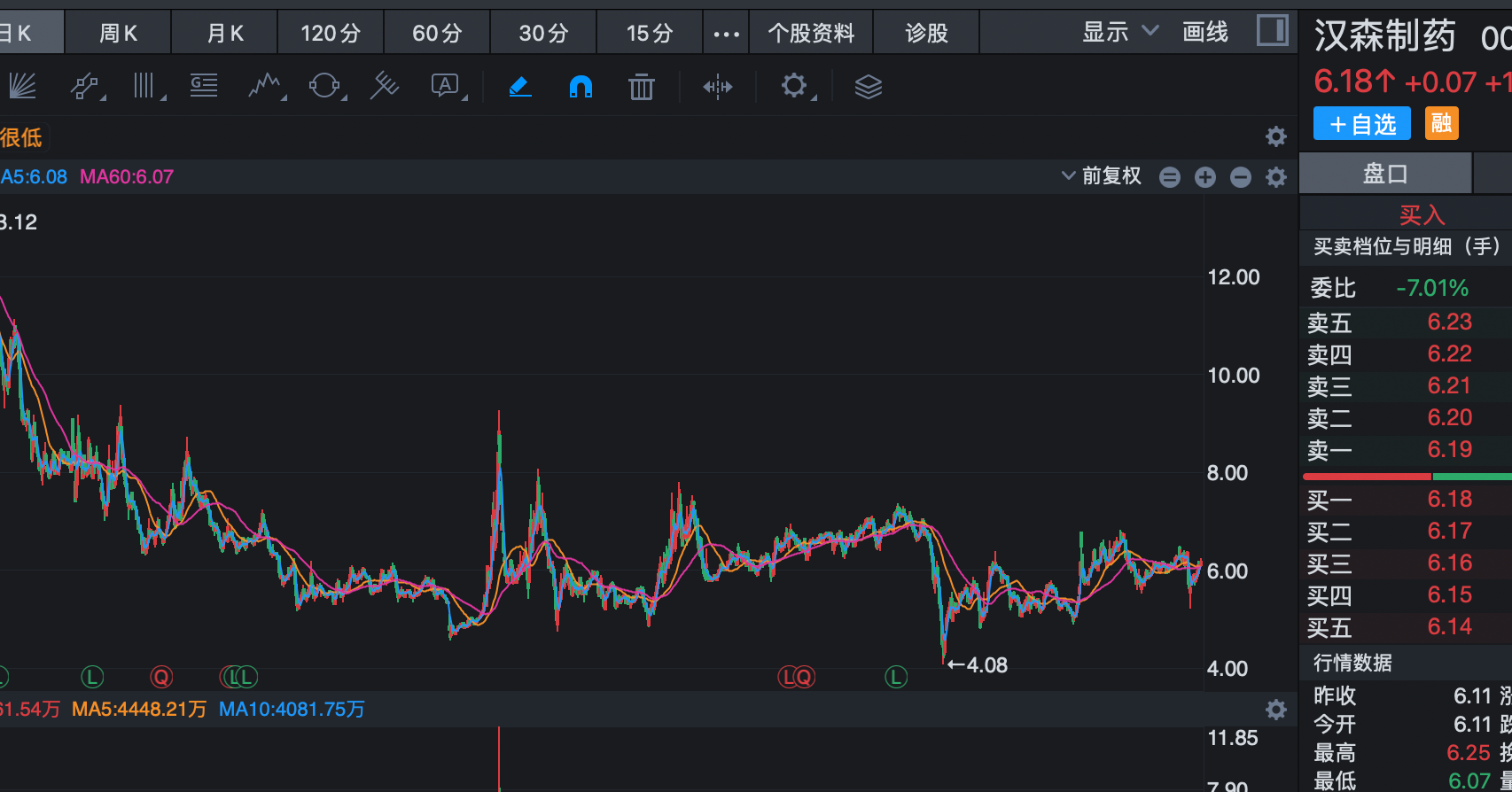Open the gear settings beside 很低 row

1275,136
